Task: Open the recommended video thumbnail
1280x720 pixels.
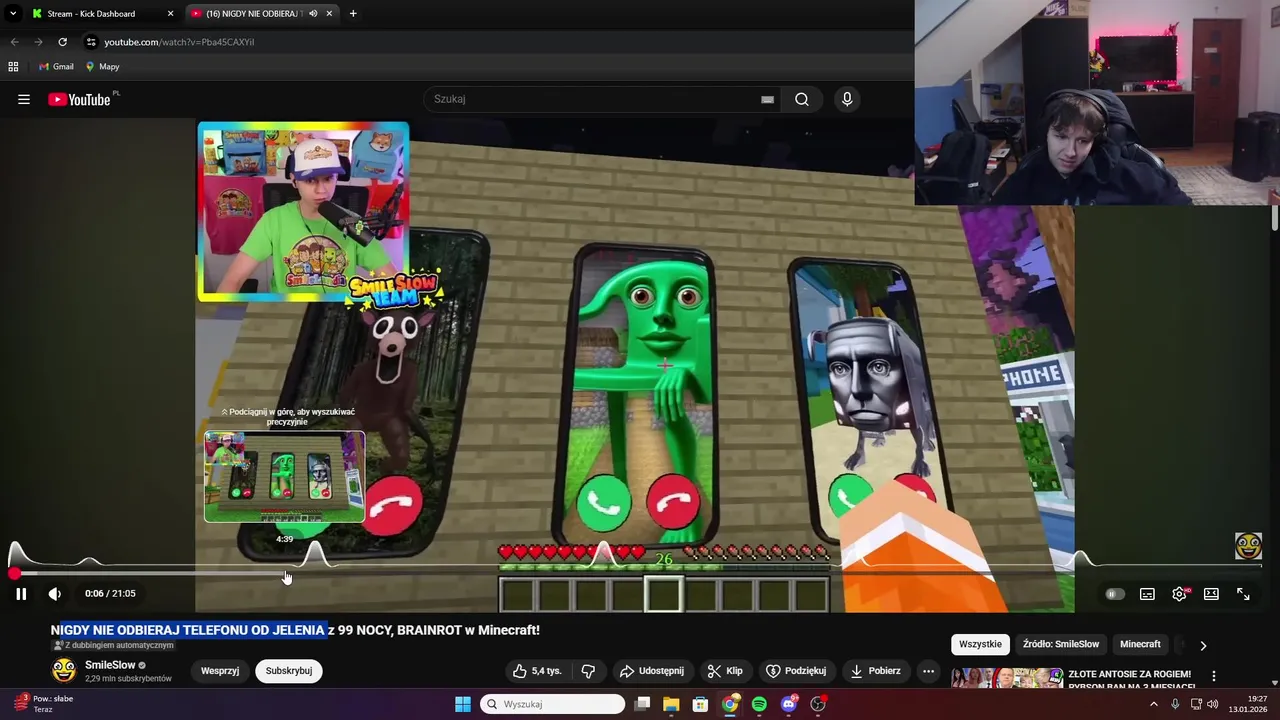Action: 1007,679
